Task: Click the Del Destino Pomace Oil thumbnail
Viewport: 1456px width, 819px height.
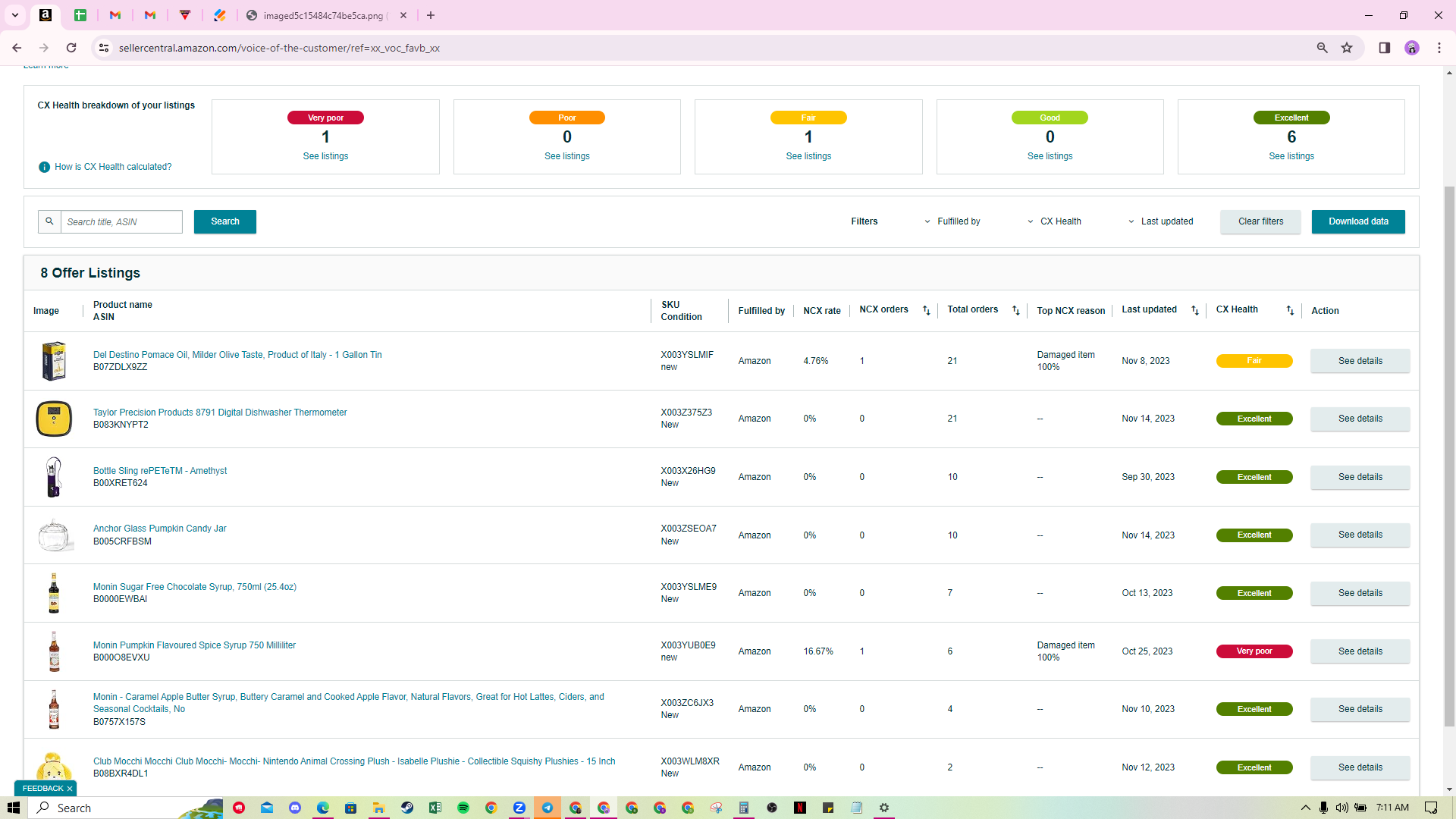Action: tap(54, 361)
